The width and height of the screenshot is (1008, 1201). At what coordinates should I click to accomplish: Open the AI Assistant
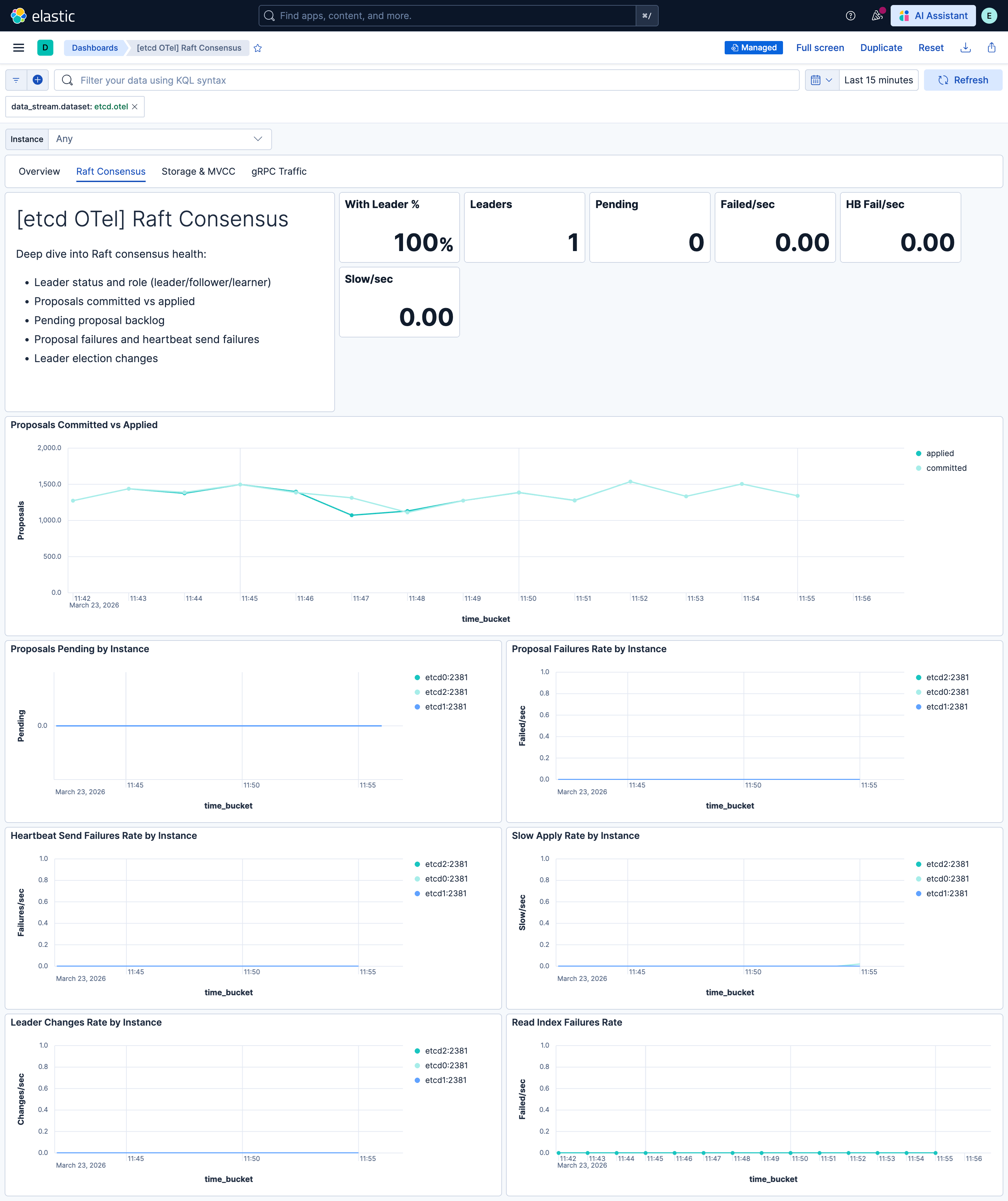933,16
